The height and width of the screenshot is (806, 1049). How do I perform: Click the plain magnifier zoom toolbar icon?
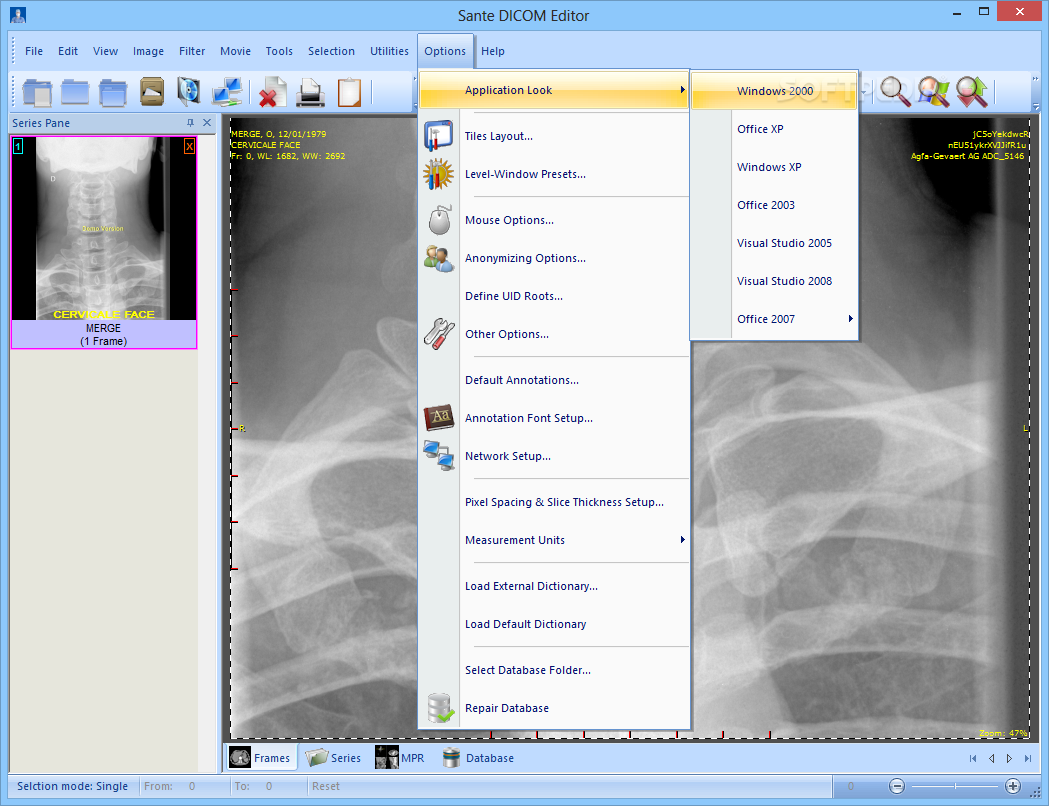tap(895, 92)
